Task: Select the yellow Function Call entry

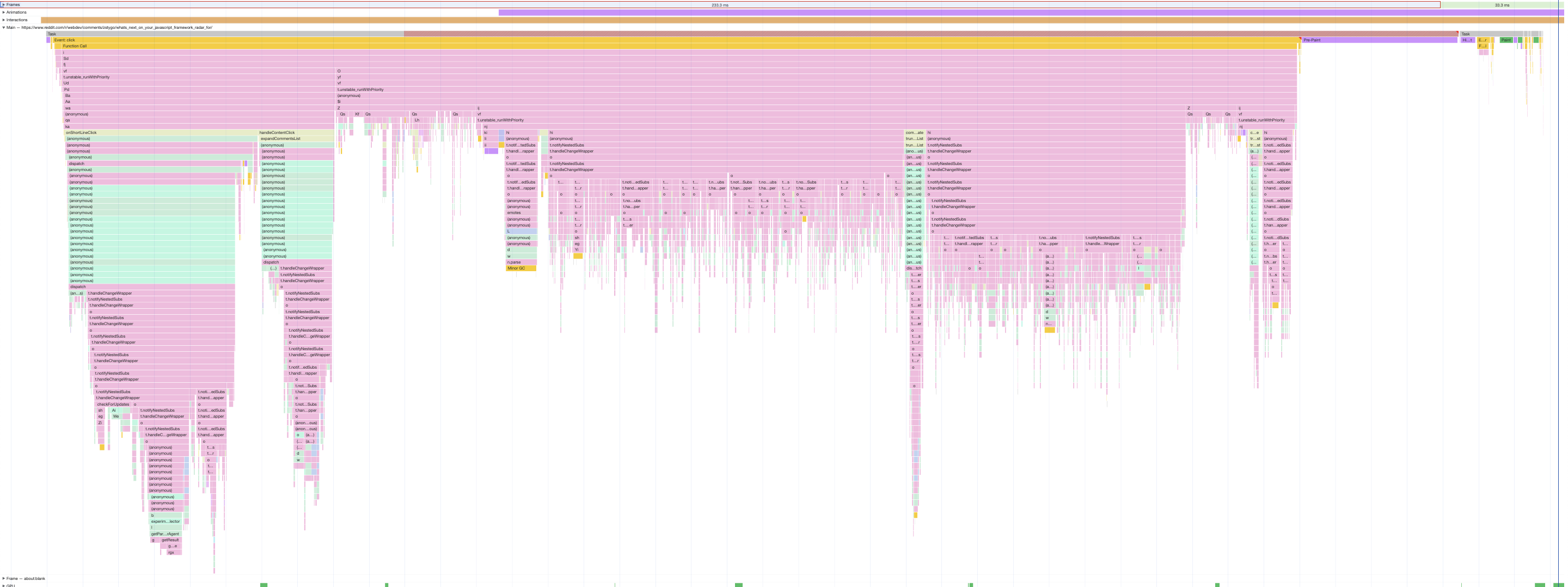Action: point(670,46)
